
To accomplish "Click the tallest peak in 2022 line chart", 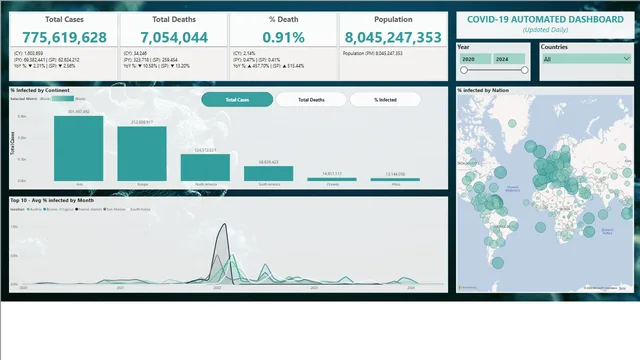I will point(224,224).
